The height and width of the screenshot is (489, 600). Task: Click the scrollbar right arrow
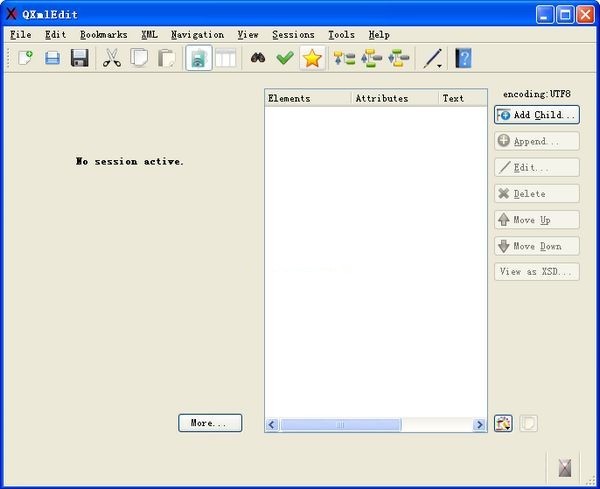click(x=480, y=425)
